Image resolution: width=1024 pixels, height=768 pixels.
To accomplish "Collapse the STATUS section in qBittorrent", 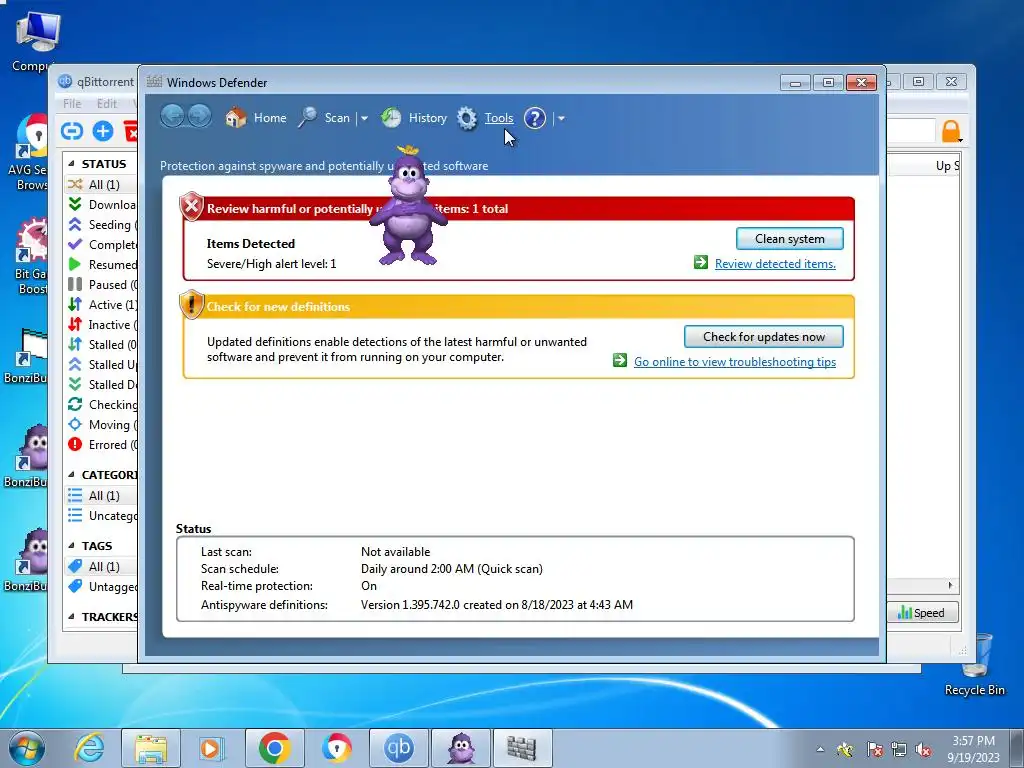I will (71, 164).
